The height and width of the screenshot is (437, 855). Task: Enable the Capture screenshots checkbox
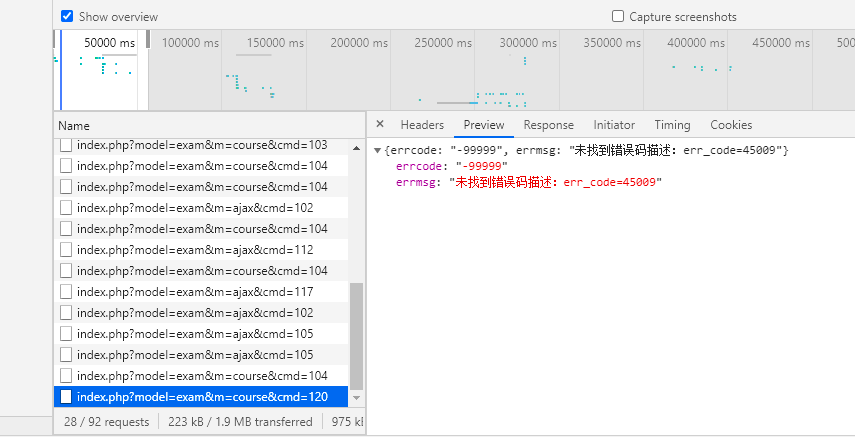(618, 16)
